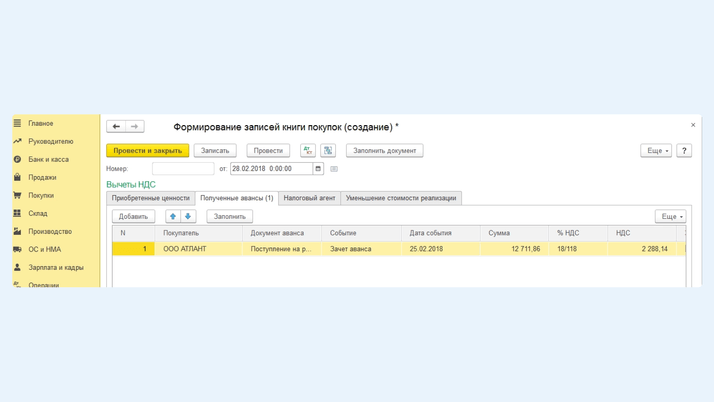Move row up with blue arrow
Screen dimensions: 714x402
(173, 216)
